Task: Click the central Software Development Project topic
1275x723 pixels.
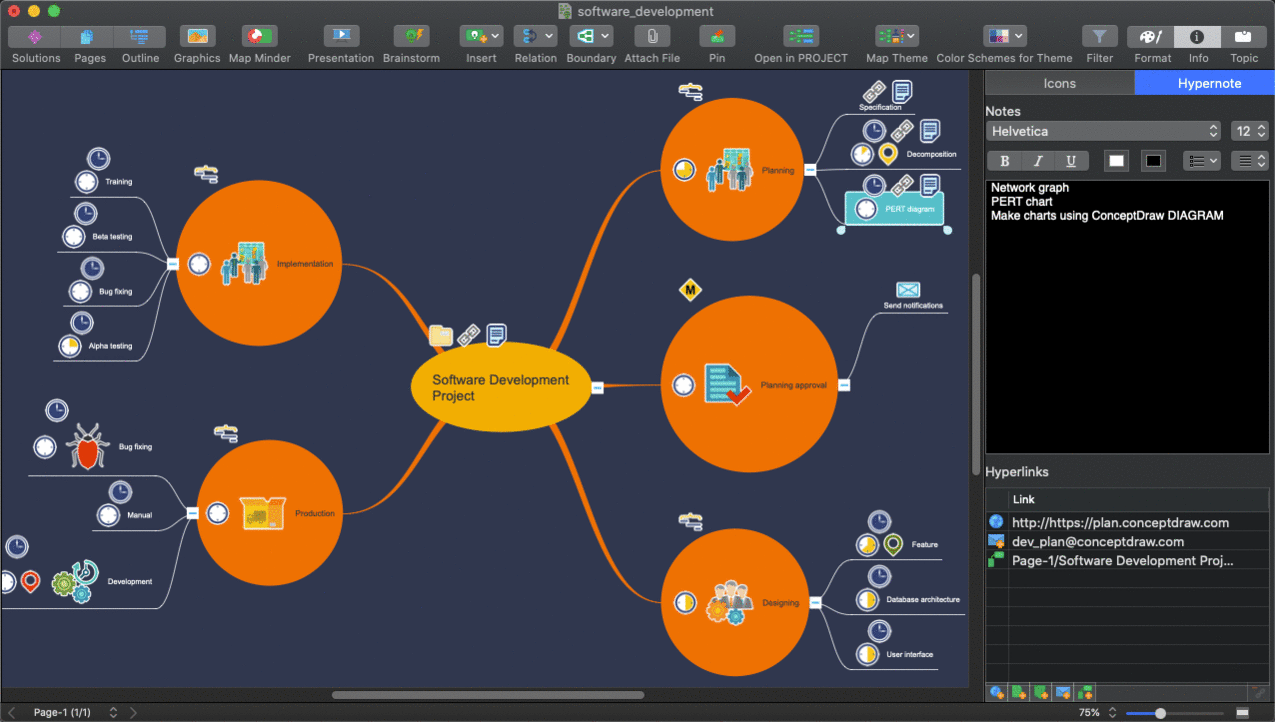Action: click(x=501, y=388)
